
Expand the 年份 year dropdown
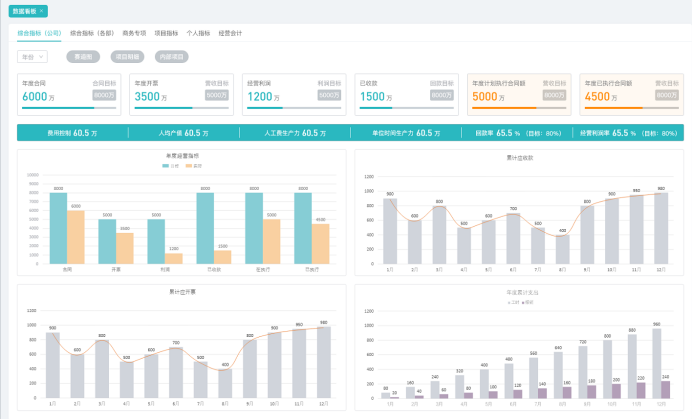32,57
